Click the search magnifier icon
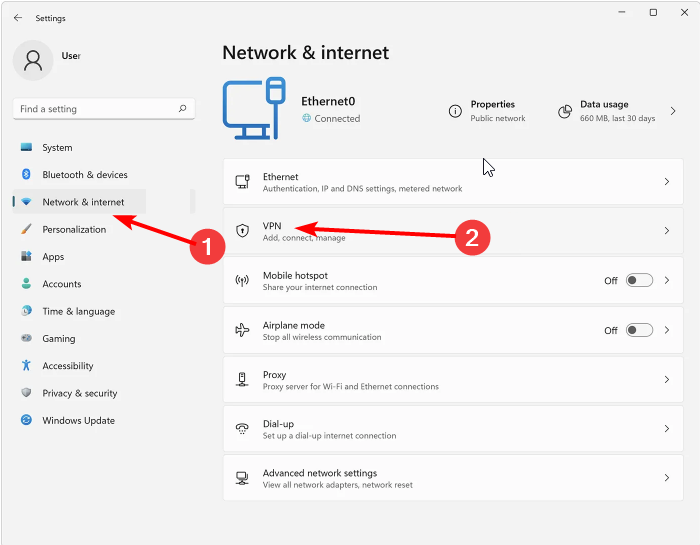 pyautogui.click(x=182, y=108)
